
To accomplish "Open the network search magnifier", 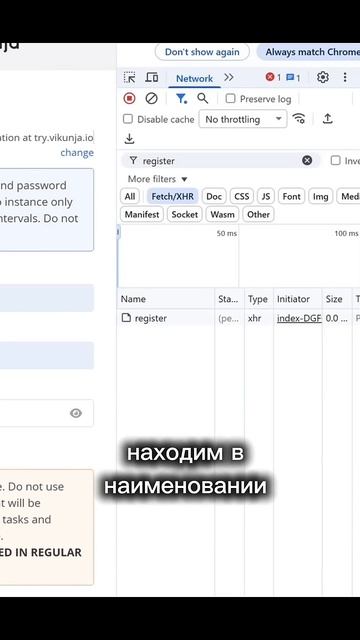I will tap(202, 98).
